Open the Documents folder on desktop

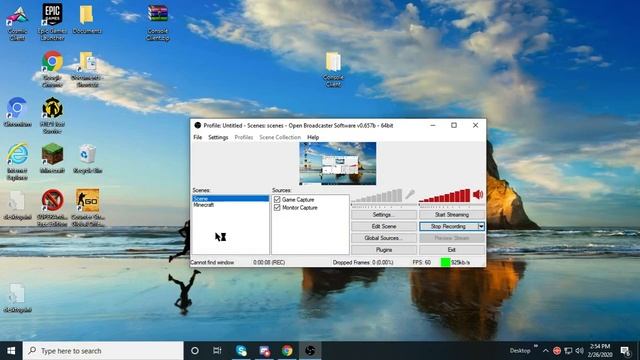87,20
